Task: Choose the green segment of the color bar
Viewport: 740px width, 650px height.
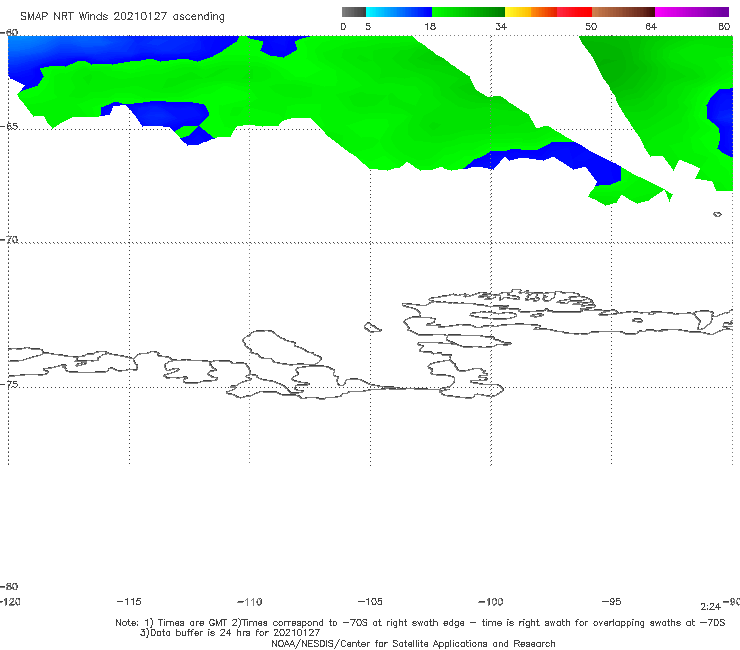Action: (x=468, y=12)
